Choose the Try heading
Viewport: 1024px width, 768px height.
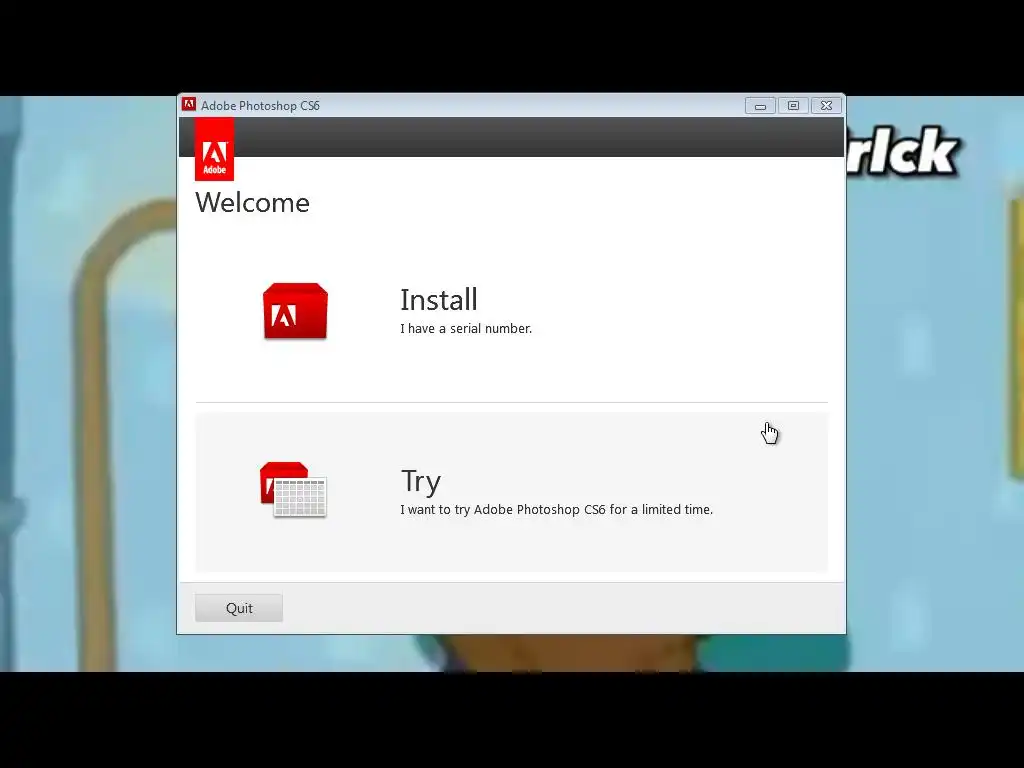tap(421, 482)
